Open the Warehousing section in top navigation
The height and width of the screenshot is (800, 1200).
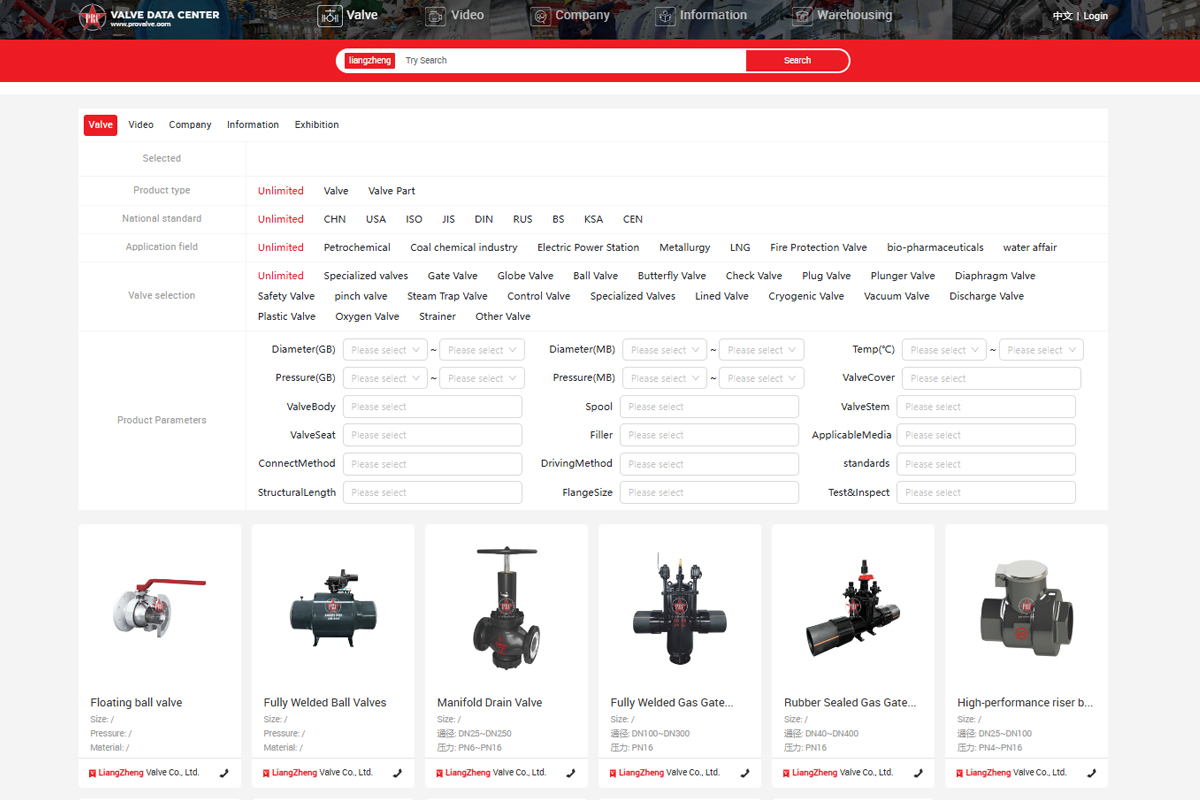(x=842, y=16)
